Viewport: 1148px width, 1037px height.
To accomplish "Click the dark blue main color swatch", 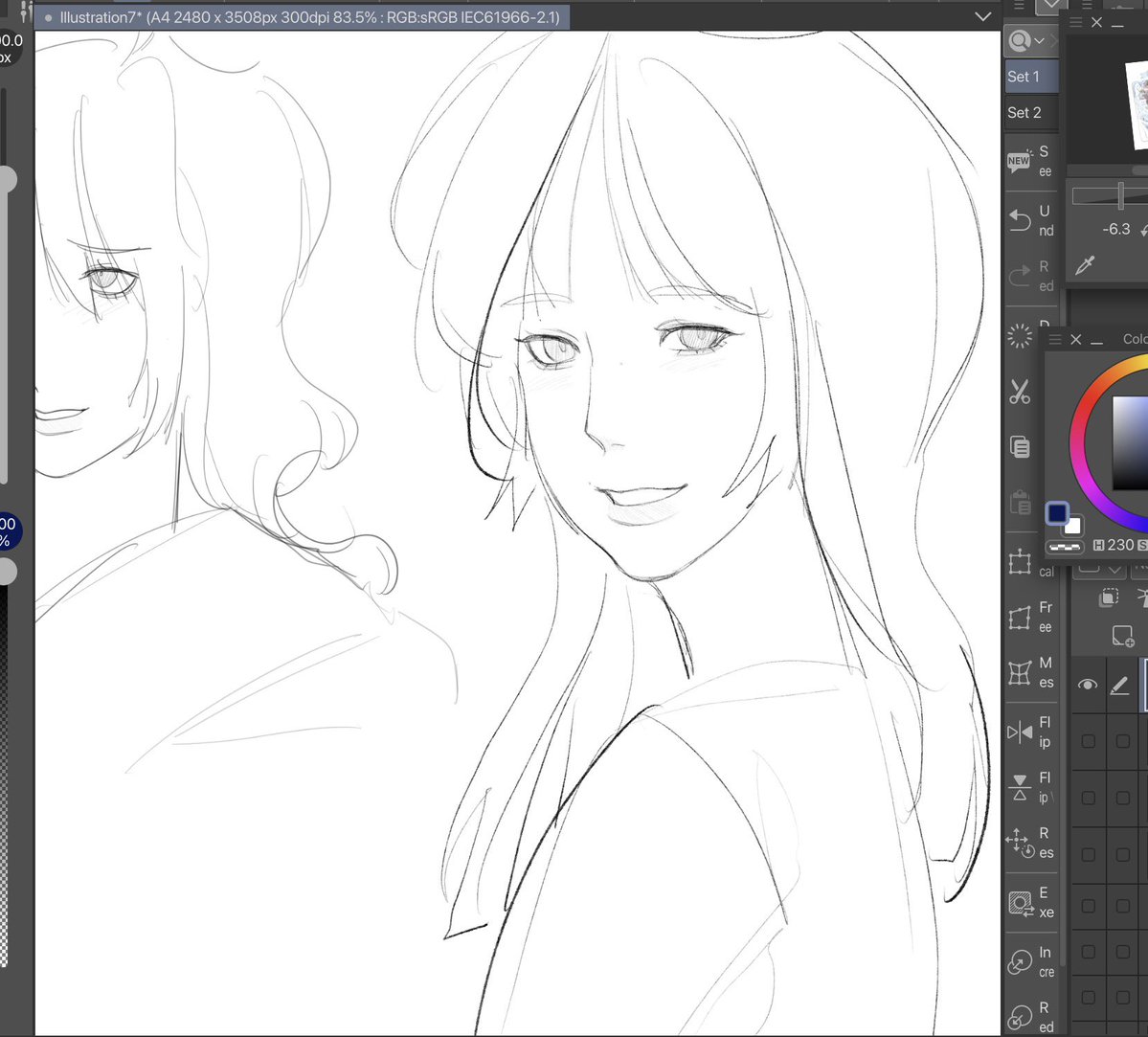I will [1057, 512].
